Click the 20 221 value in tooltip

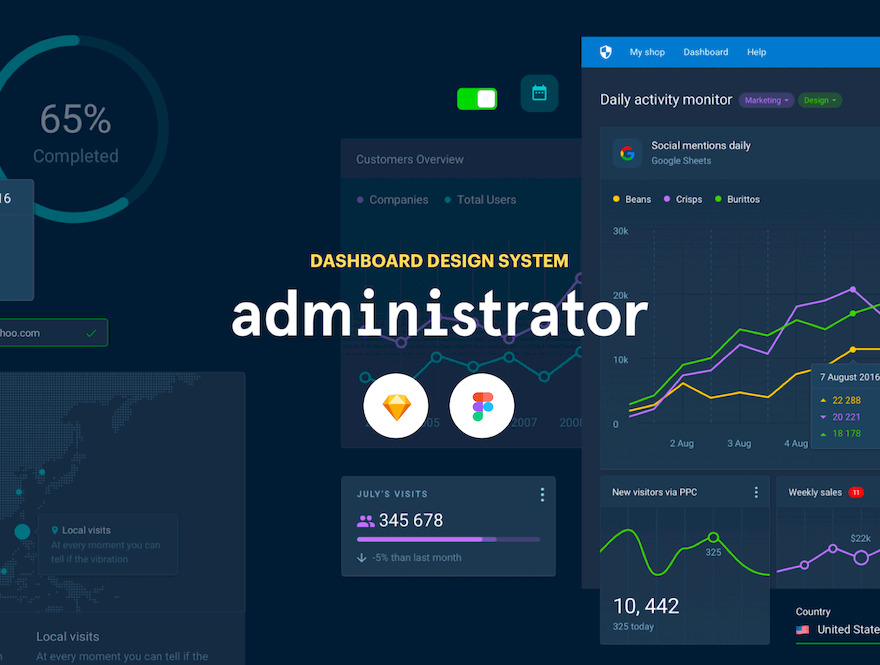(x=846, y=417)
